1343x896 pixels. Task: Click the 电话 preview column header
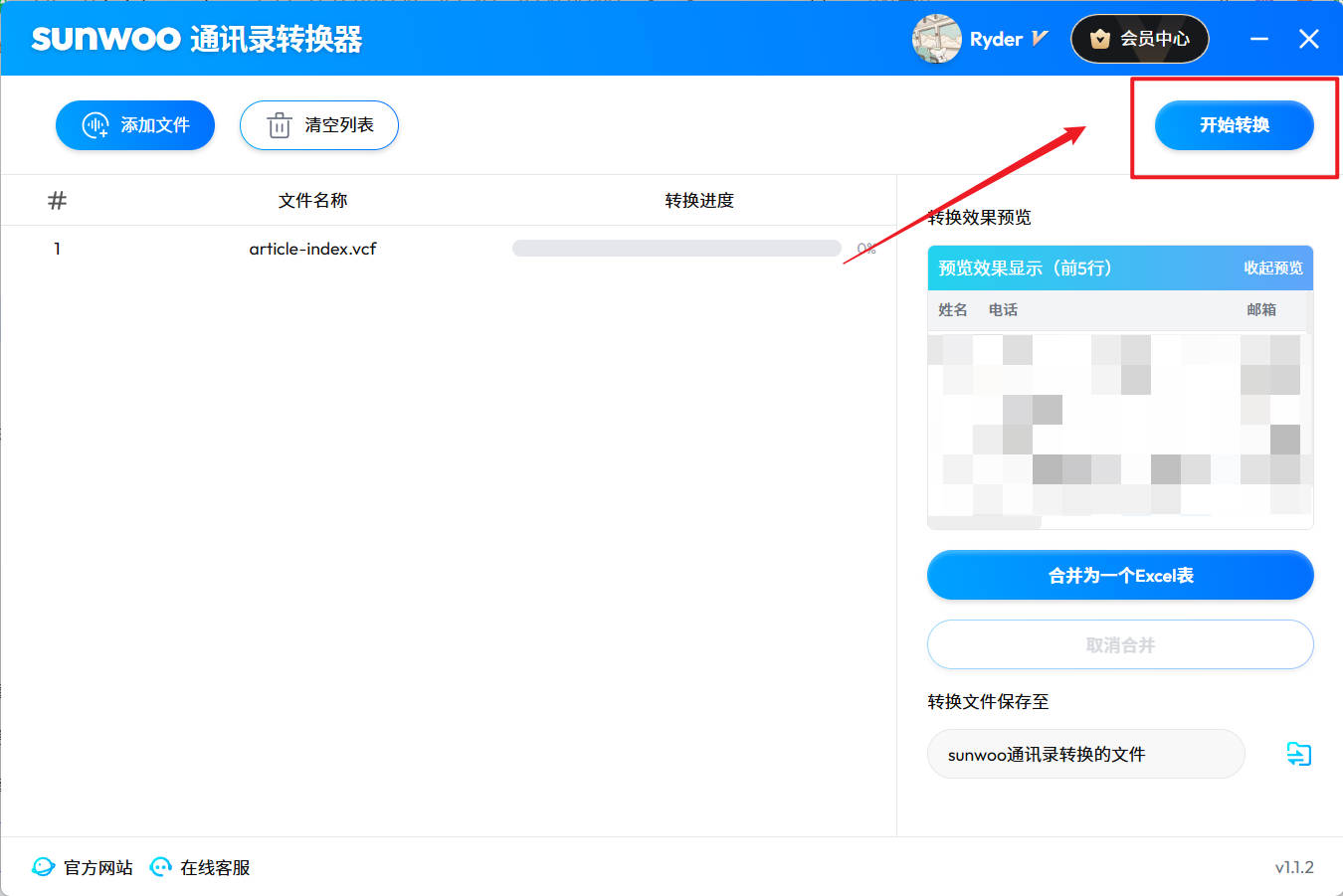point(1003,309)
